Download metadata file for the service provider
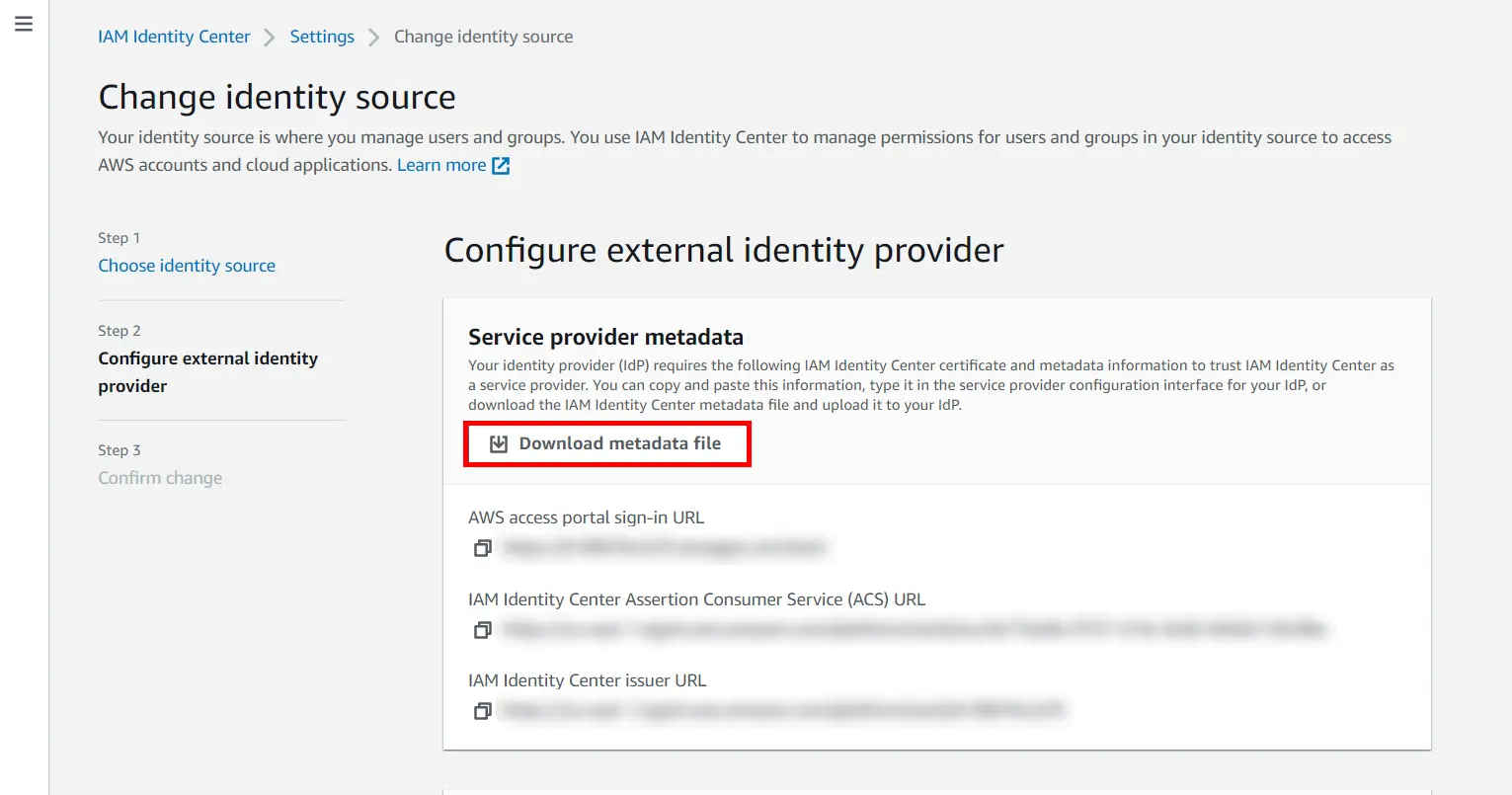 [606, 443]
